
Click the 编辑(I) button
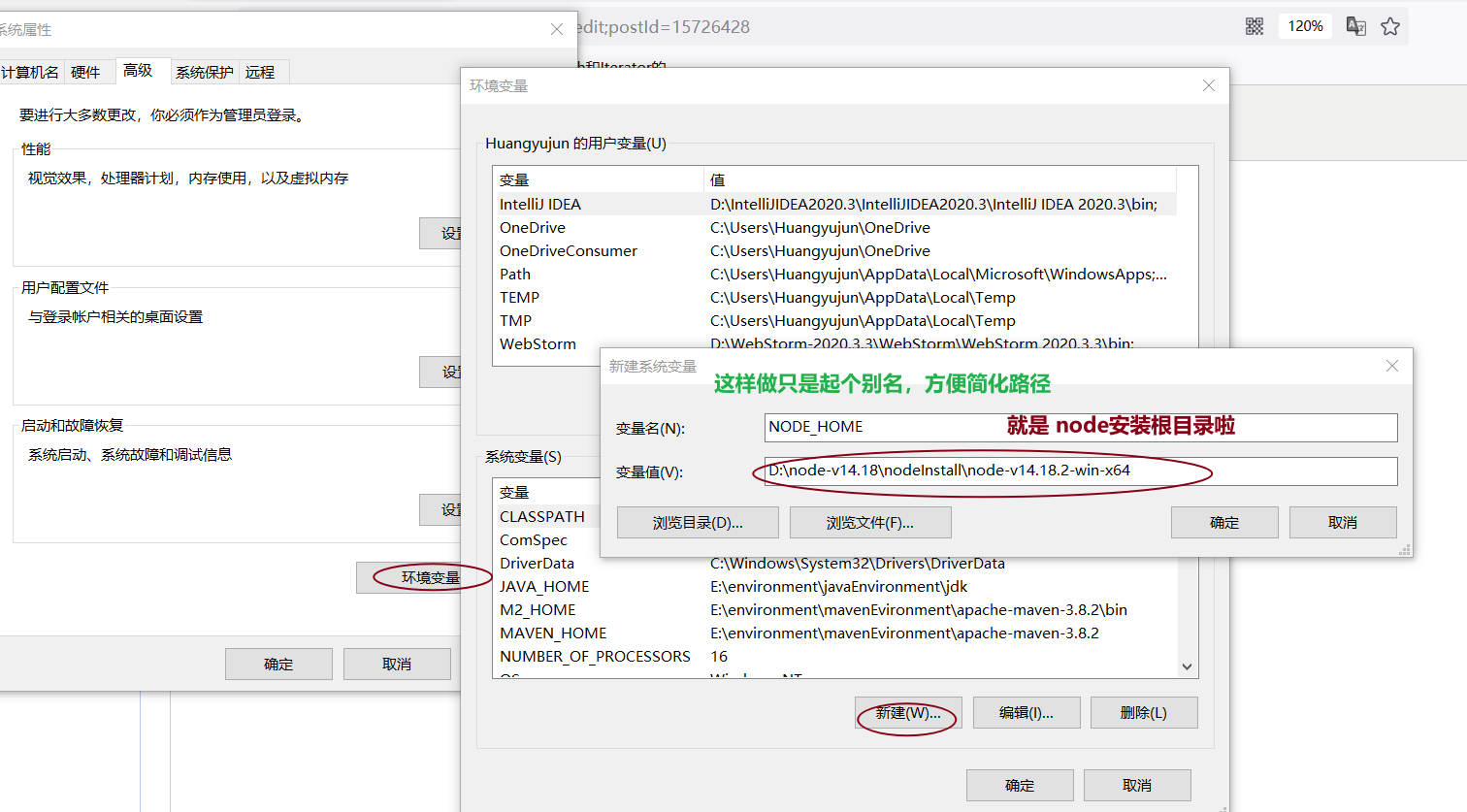tap(1027, 712)
